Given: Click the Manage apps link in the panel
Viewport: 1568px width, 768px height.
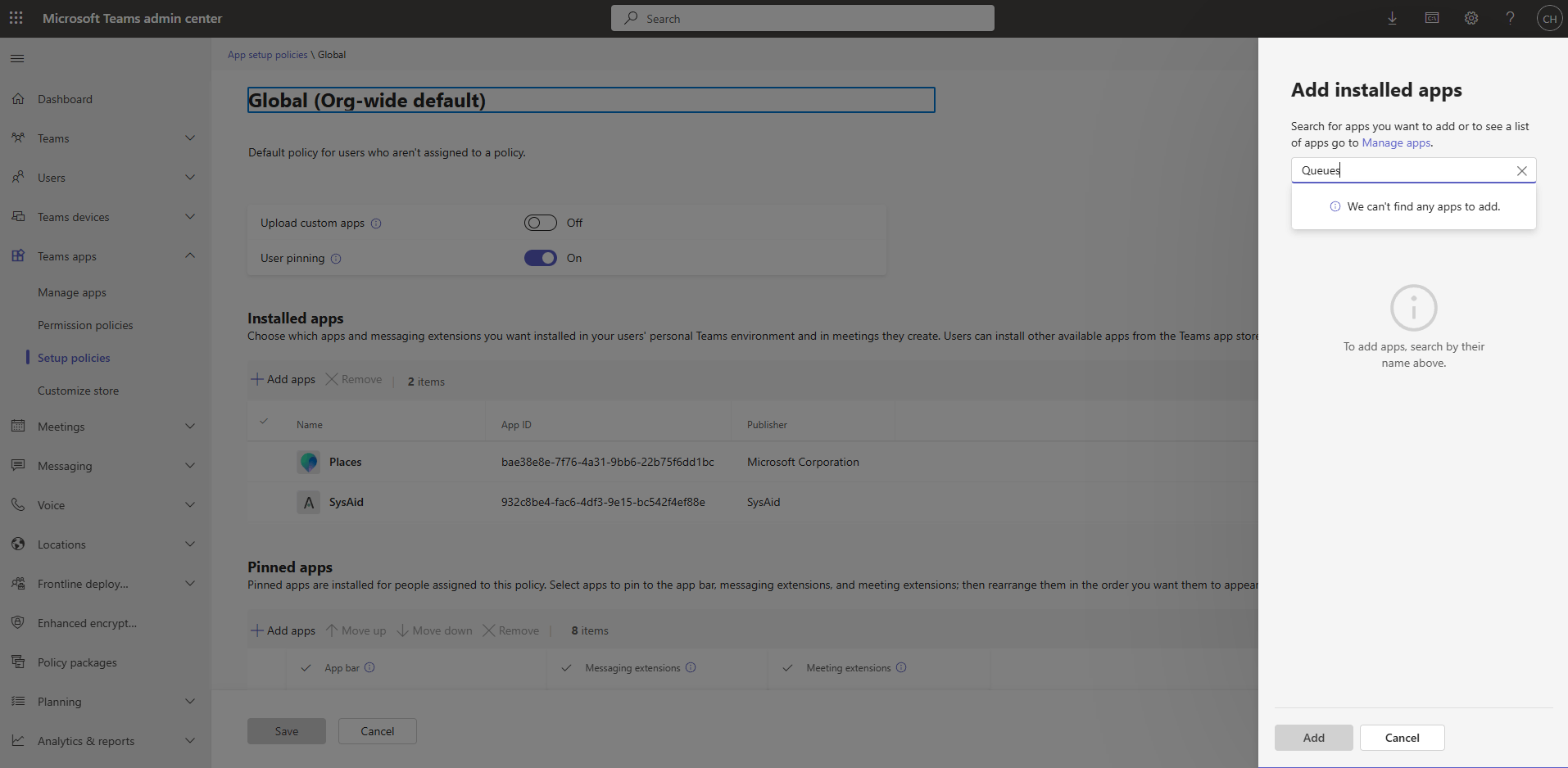Looking at the screenshot, I should tap(1395, 142).
